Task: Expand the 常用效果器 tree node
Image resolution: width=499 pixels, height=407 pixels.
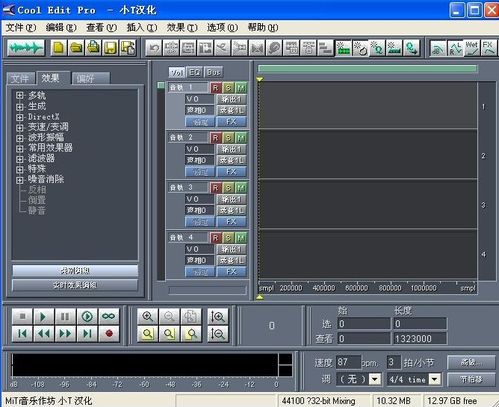Action: pos(20,148)
